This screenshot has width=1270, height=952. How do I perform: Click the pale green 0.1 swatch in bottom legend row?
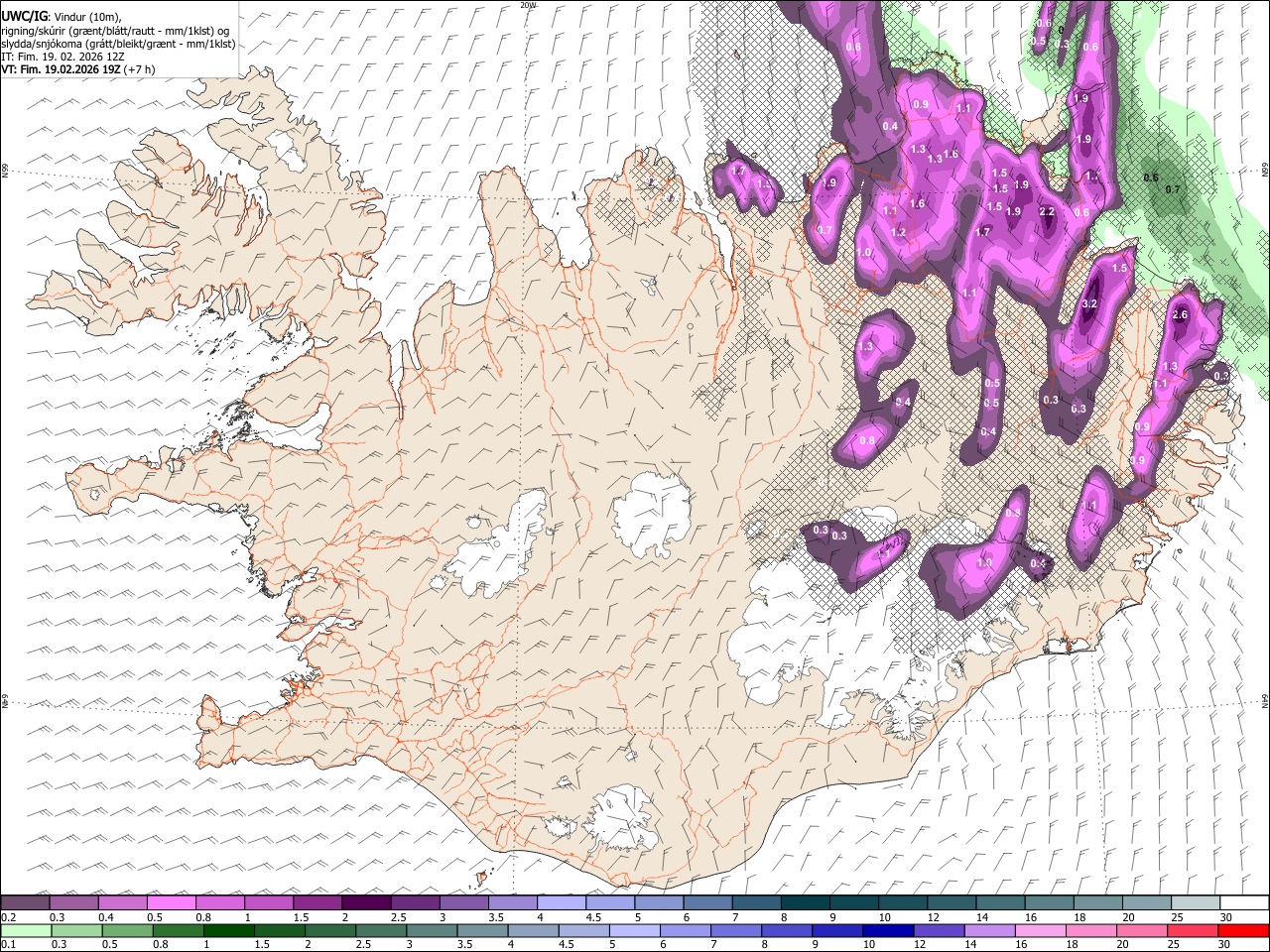click(x=26, y=931)
